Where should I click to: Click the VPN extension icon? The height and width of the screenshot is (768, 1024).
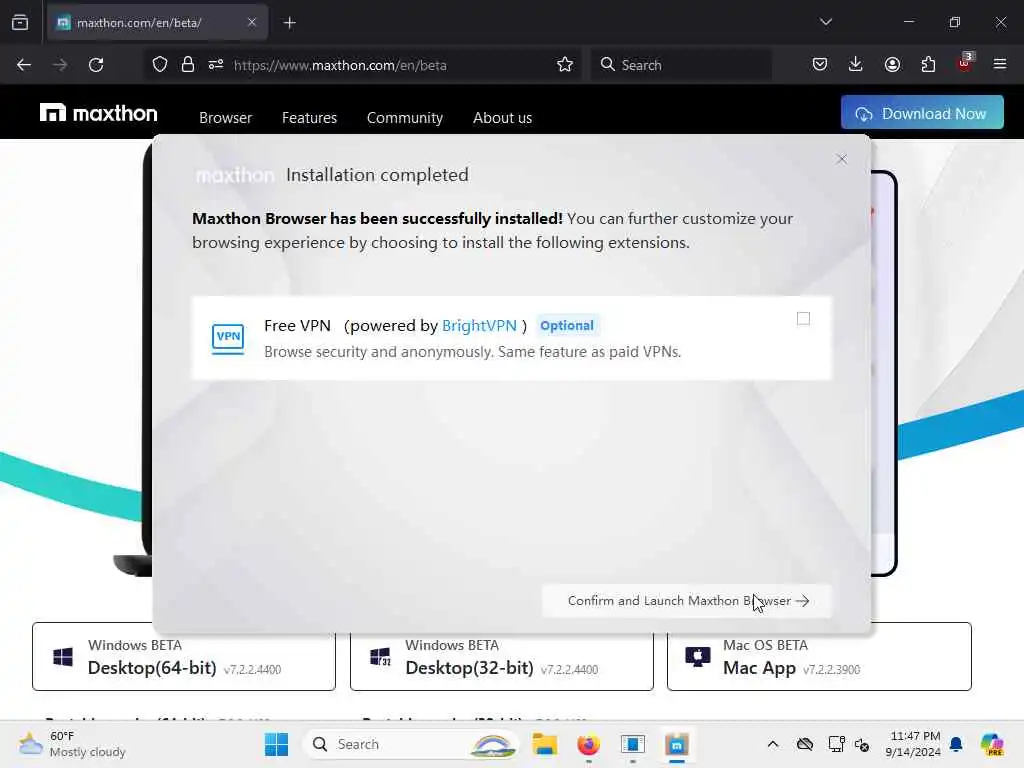pyautogui.click(x=228, y=338)
